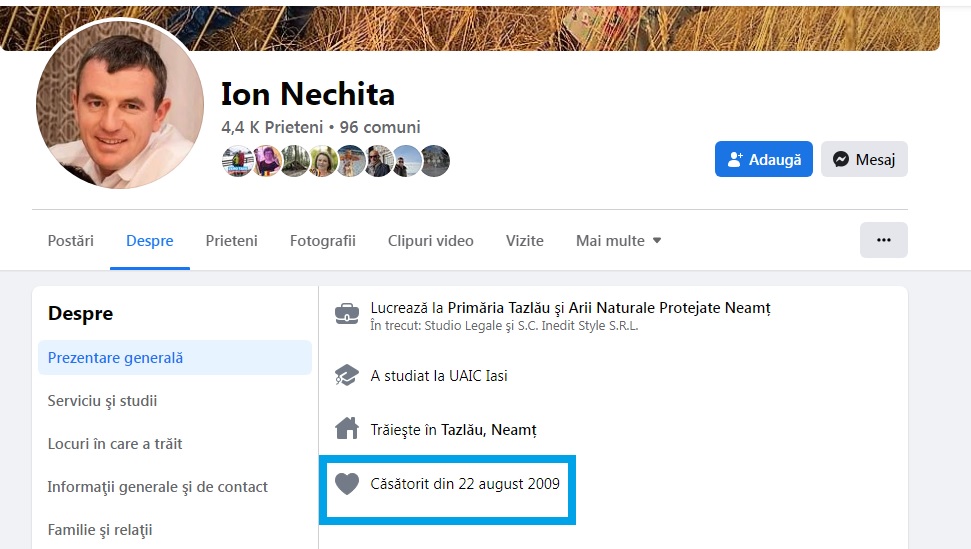971x549 pixels.
Task: Open Ion Nechita's profile picture
Action: coord(119,104)
